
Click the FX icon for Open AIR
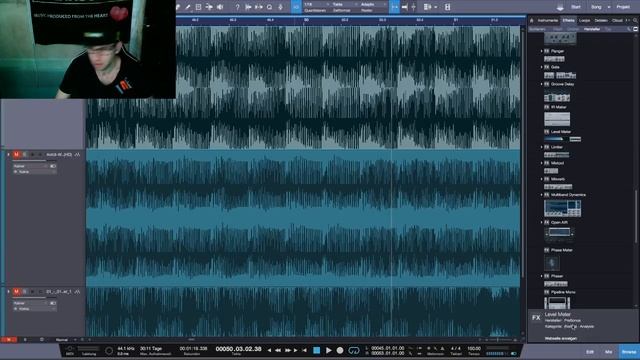coord(547,223)
